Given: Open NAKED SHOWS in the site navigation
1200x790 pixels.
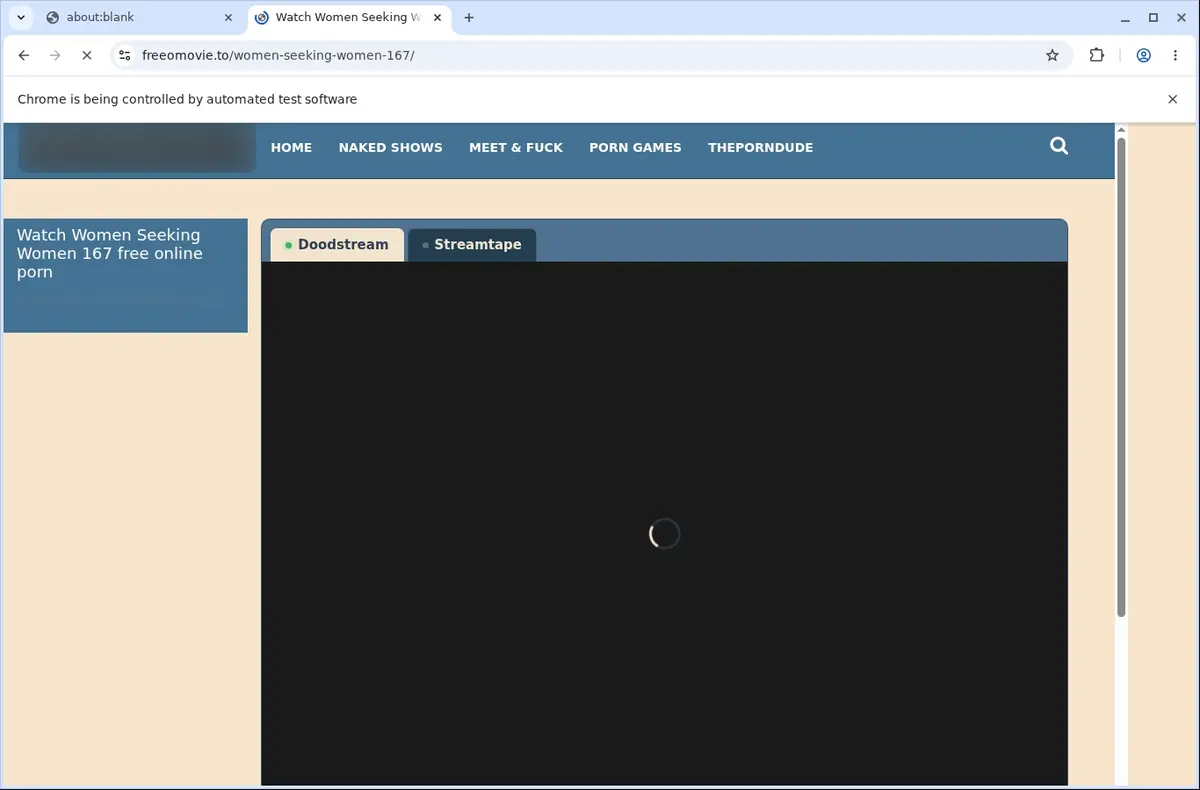Looking at the screenshot, I should [x=390, y=147].
